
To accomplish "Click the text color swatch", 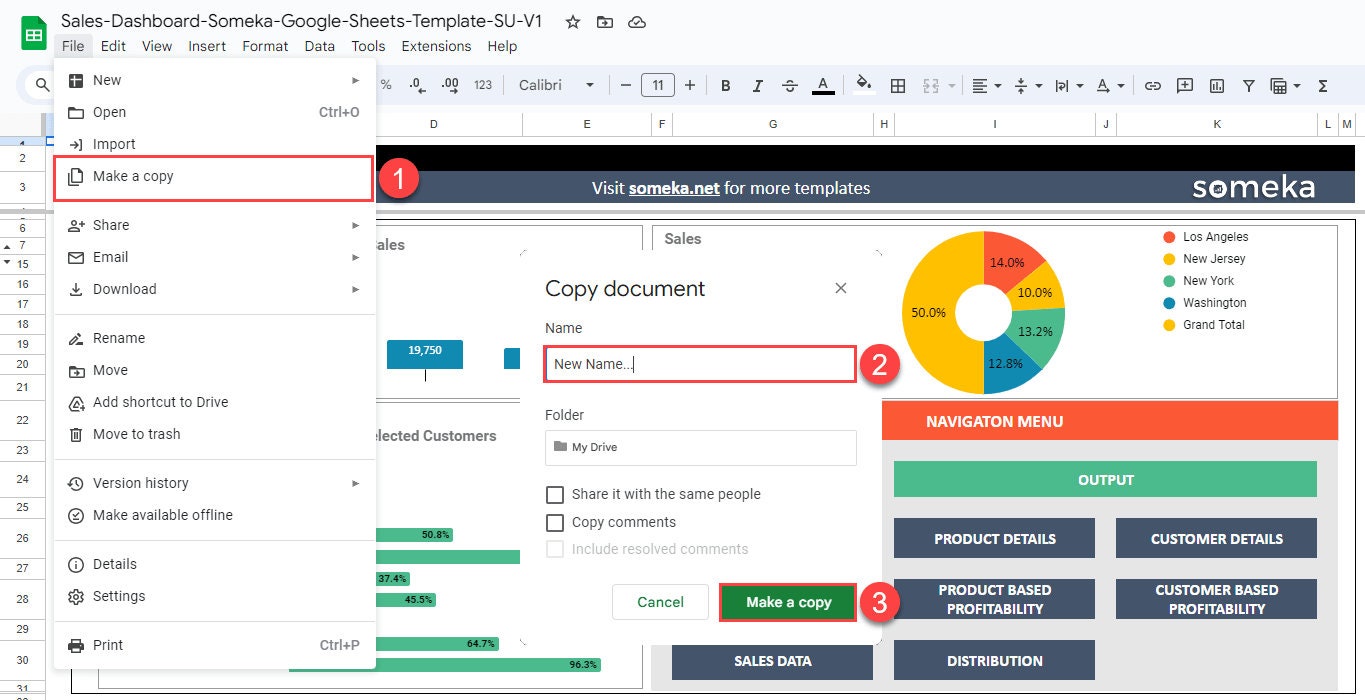I will pos(823,85).
